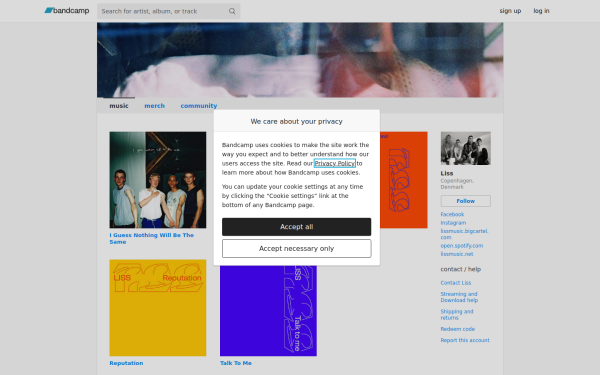The width and height of the screenshot is (600, 375).
Task: Switch to the community tab
Action: 199,106
